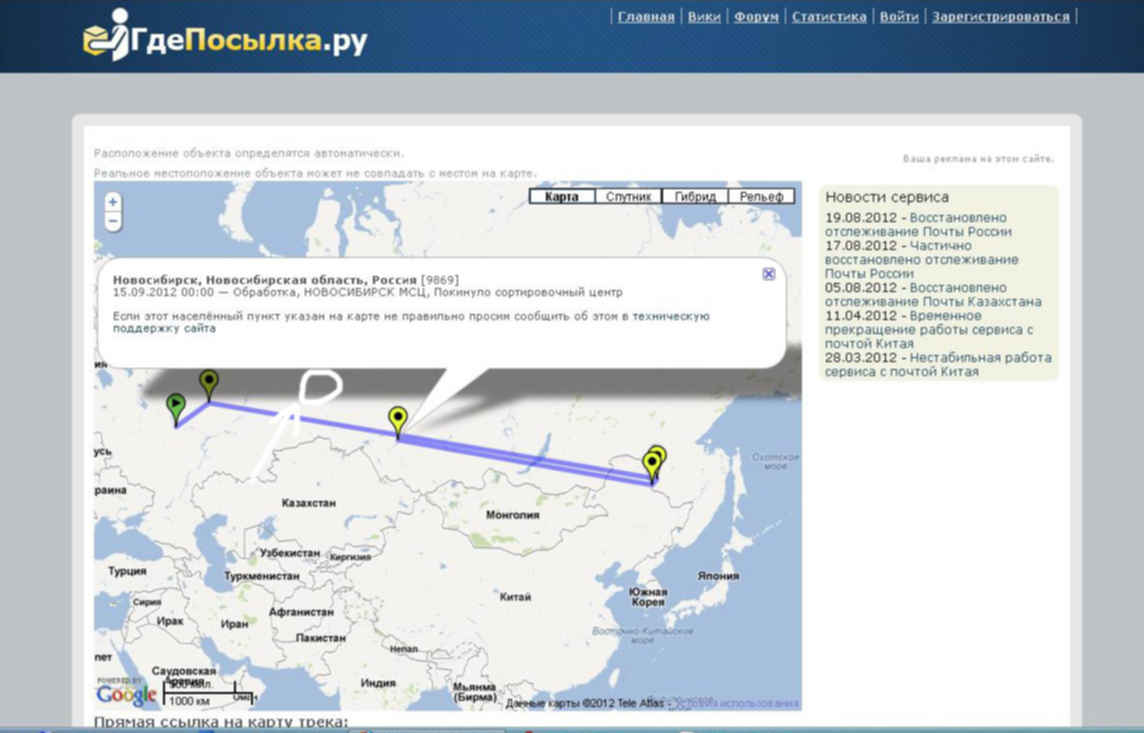Screen dimensions: 1144x733
Task: Click the ГдеПосылка.ру site logo
Action: point(225,37)
